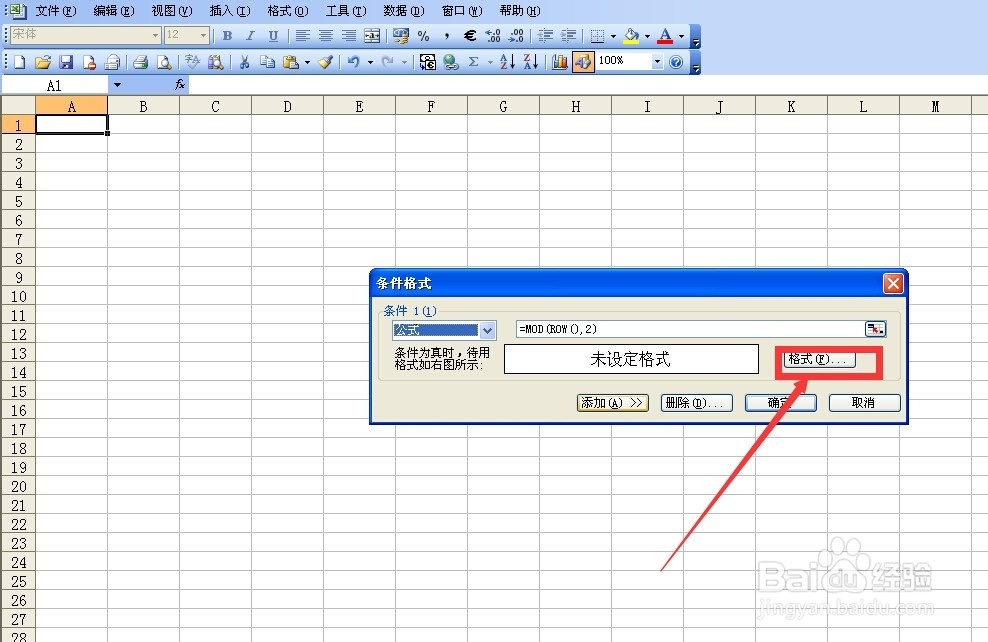
Task: Apply currency style
Action: [x=400, y=36]
